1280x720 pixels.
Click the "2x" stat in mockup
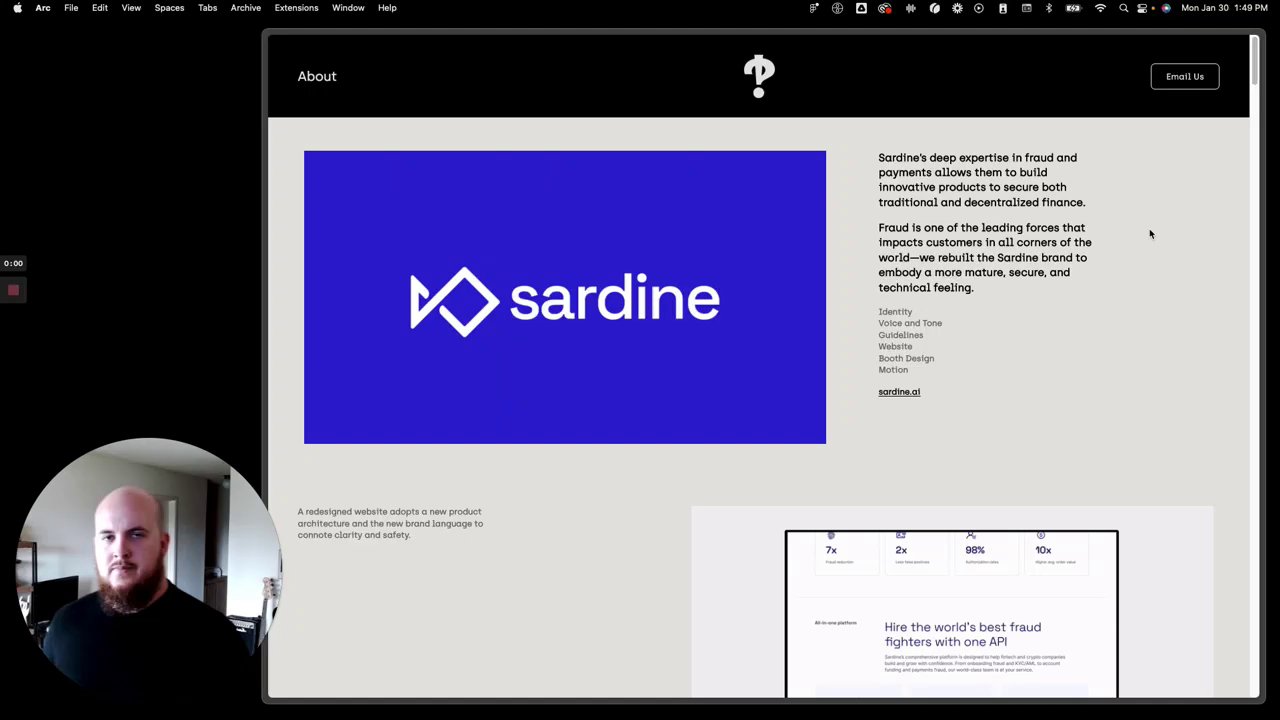point(901,550)
